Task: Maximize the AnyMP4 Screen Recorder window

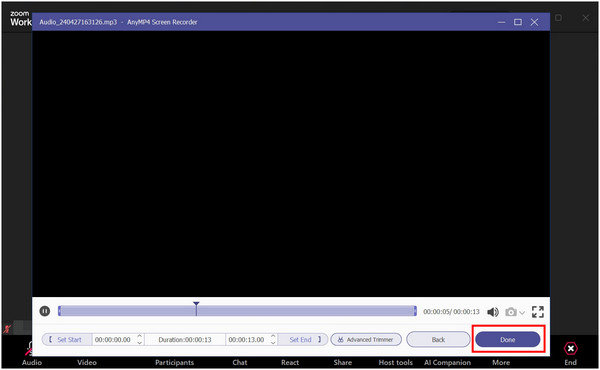Action: [x=518, y=22]
